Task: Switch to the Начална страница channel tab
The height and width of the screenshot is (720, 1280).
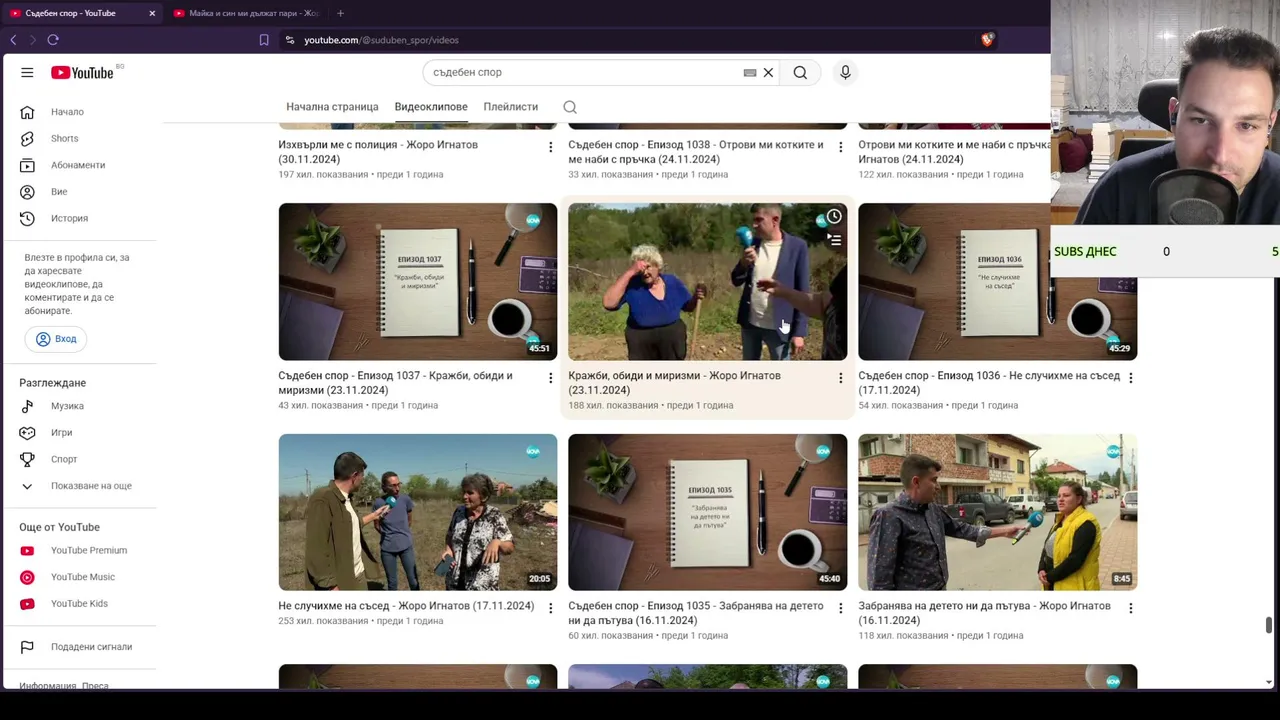Action: pyautogui.click(x=332, y=107)
